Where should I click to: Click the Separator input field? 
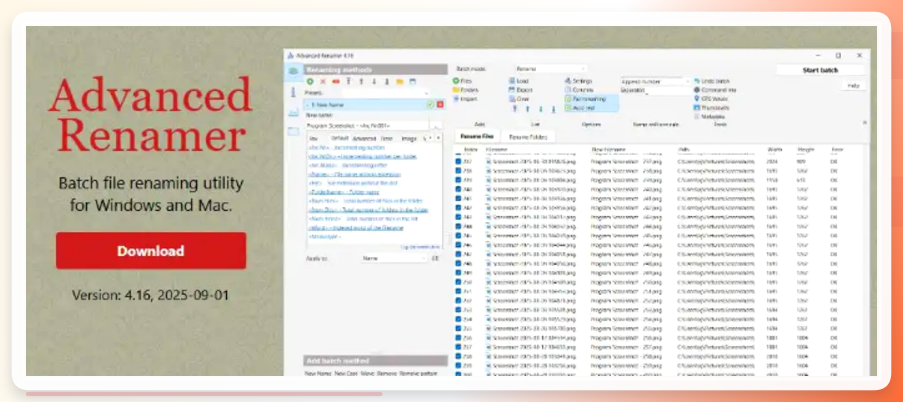pos(668,90)
